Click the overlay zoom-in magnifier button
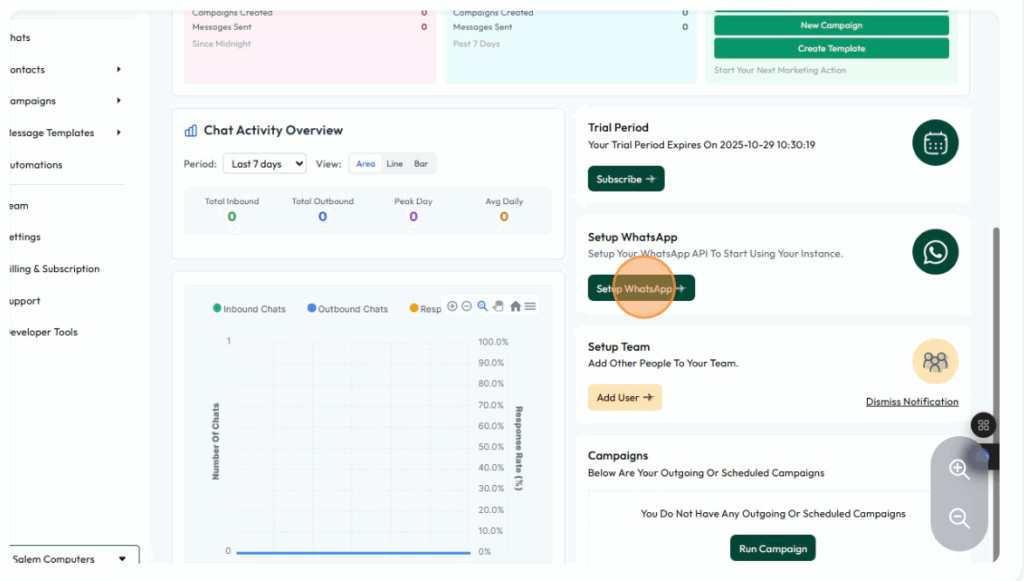This screenshot has height=581, width=1024. point(959,470)
